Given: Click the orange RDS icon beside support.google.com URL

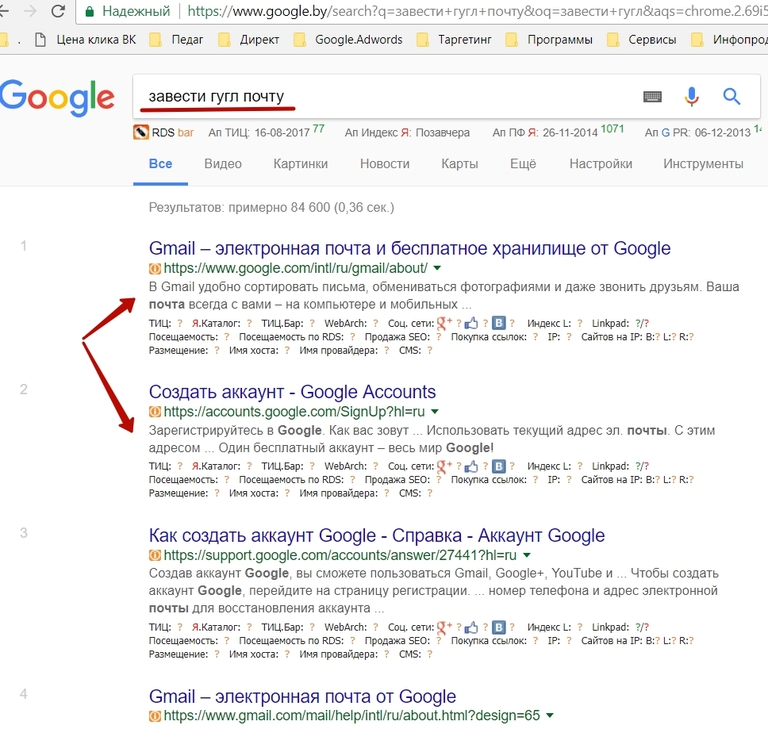Looking at the screenshot, I should click(155, 555).
